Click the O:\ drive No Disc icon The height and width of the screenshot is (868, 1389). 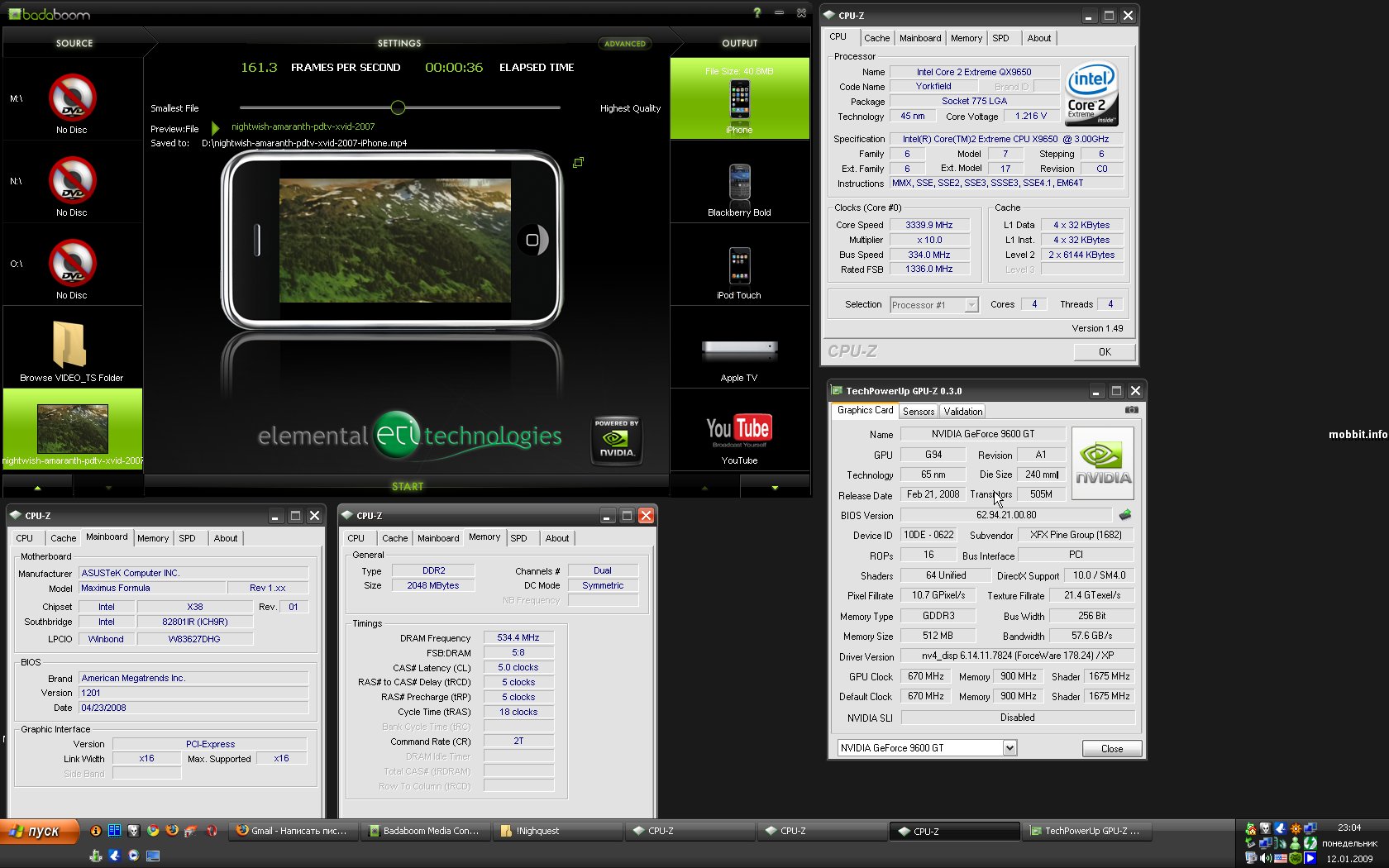coord(73,263)
